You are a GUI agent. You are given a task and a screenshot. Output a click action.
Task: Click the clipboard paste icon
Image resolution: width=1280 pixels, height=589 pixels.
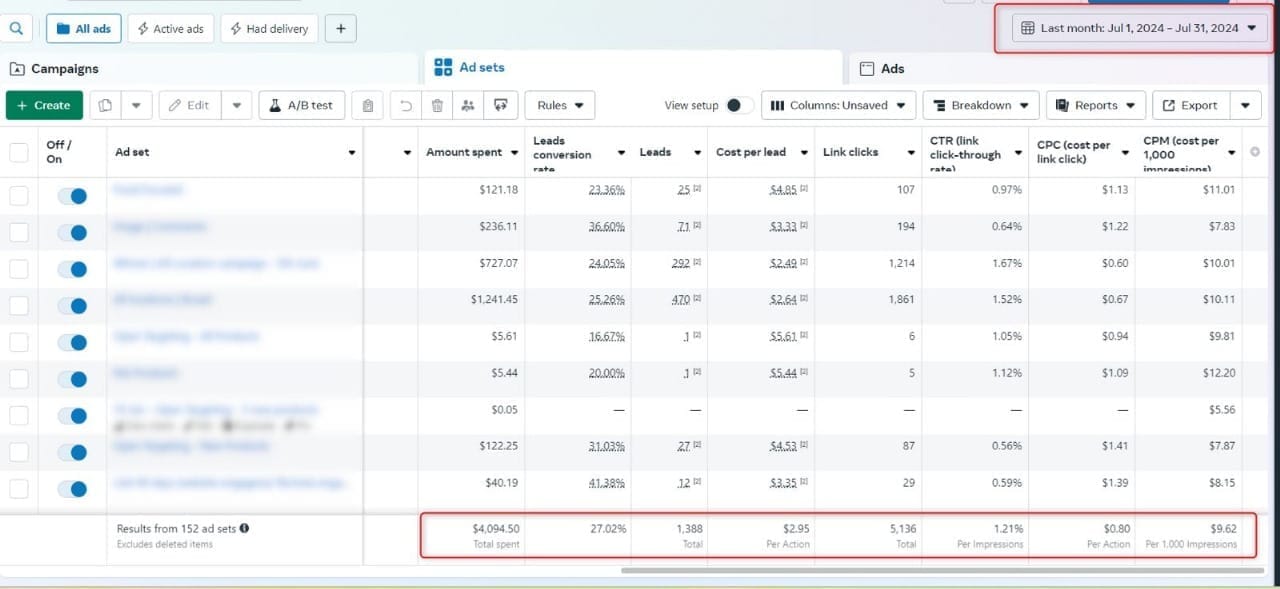pos(368,105)
